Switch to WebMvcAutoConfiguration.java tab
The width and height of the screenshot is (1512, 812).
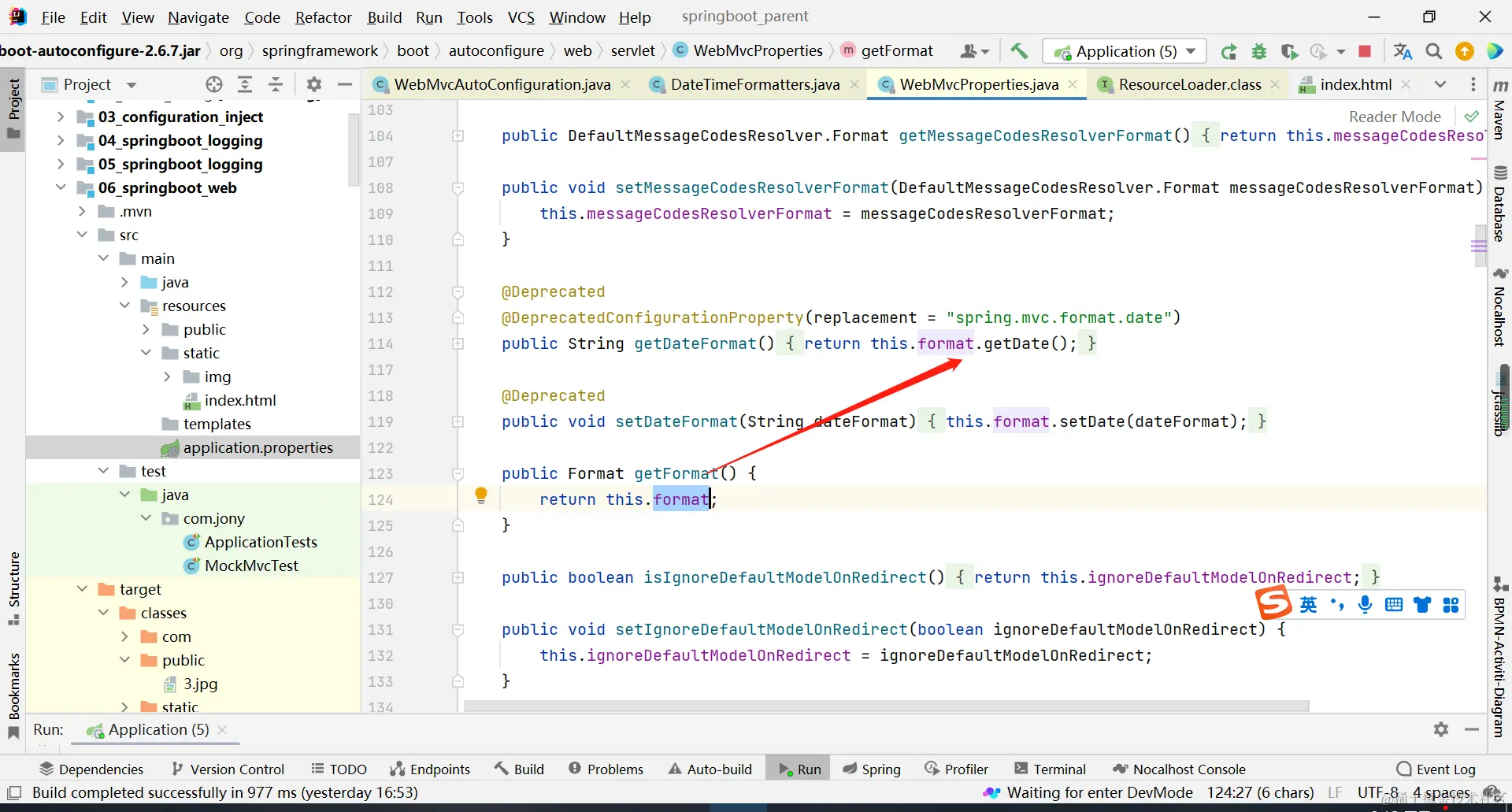click(x=502, y=84)
